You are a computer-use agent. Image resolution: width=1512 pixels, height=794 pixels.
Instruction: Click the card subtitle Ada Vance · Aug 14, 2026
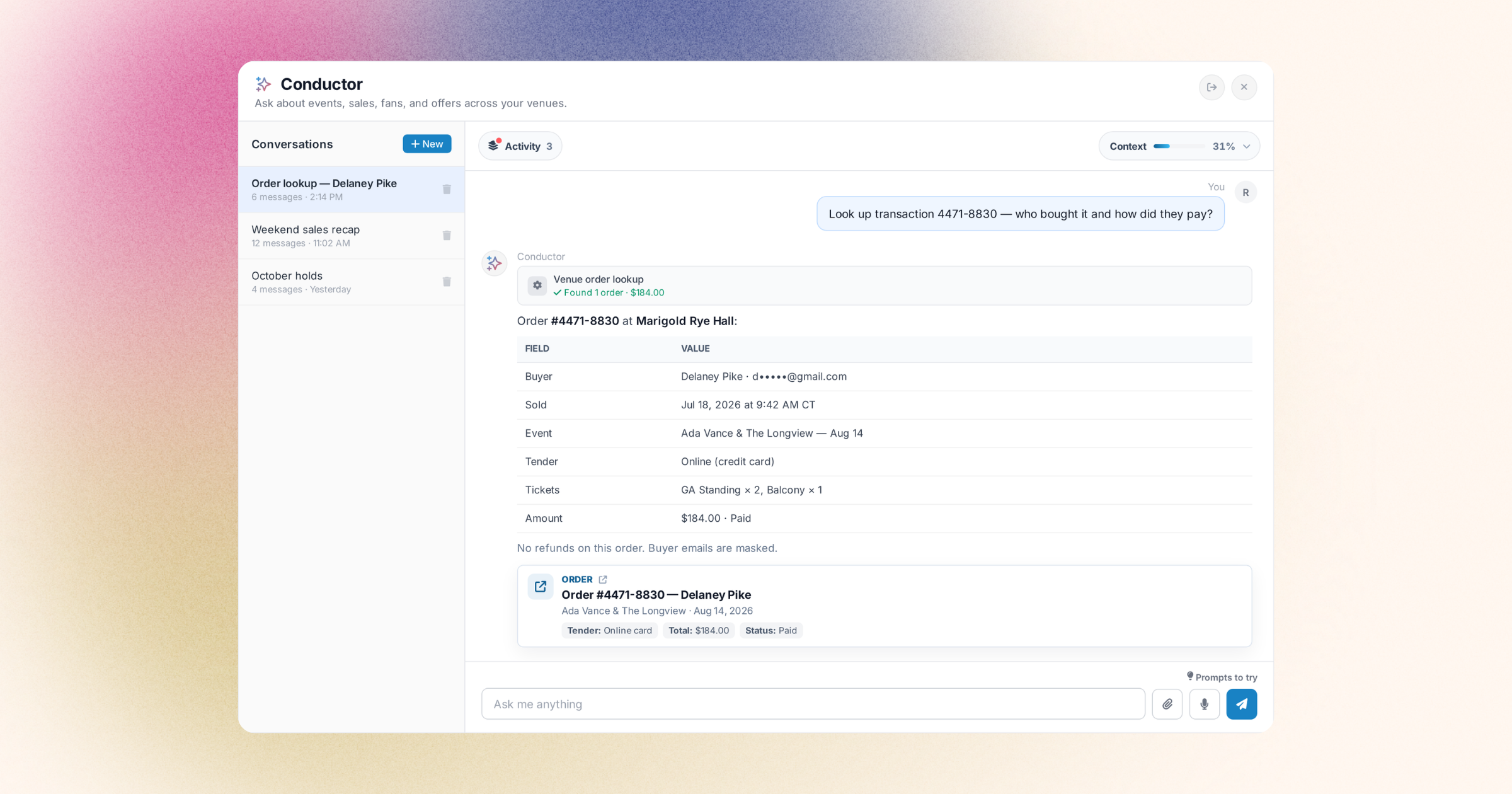click(657, 611)
